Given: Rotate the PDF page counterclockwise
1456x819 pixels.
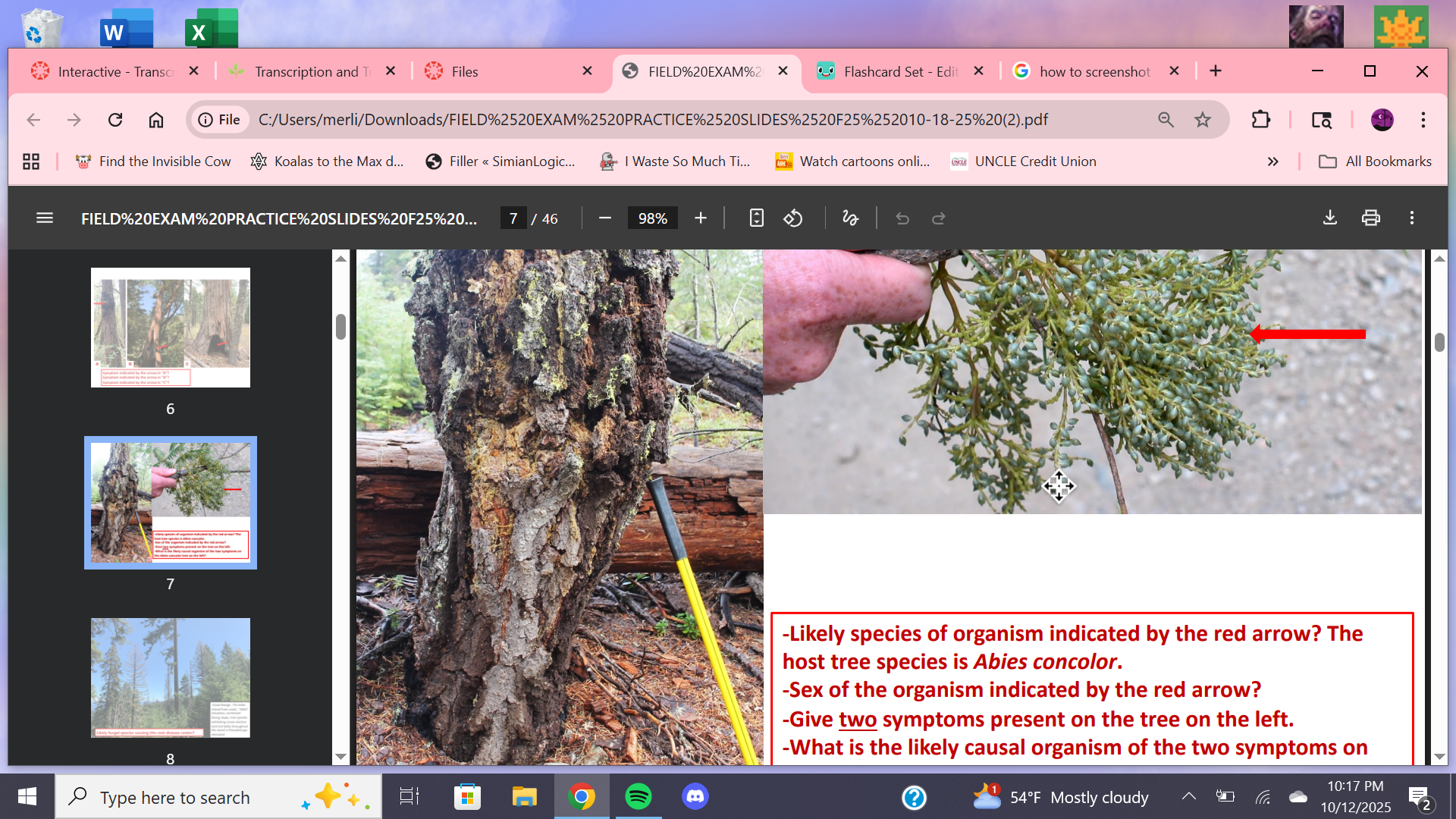Looking at the screenshot, I should point(793,218).
